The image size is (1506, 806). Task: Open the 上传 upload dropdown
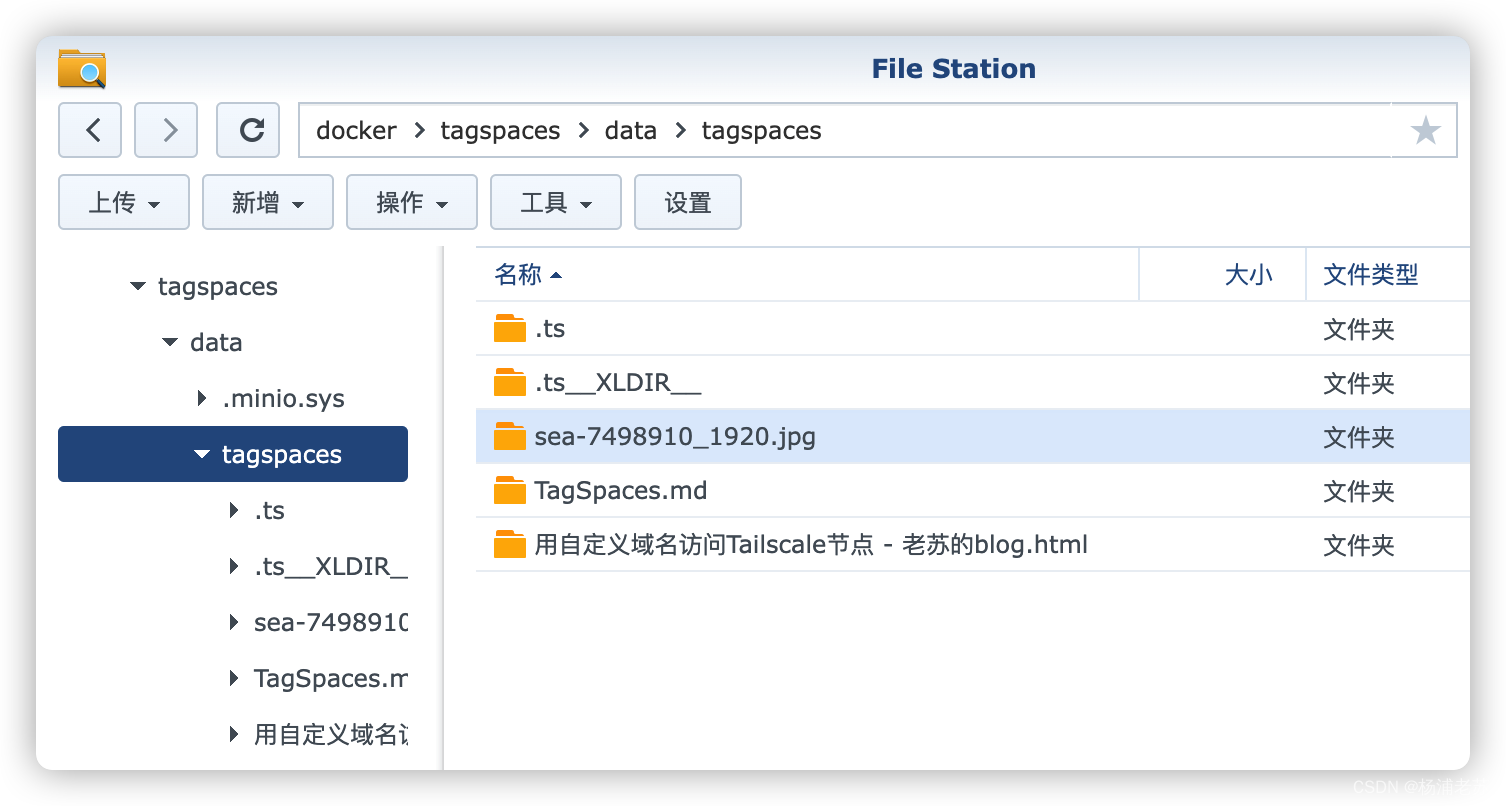[x=124, y=202]
